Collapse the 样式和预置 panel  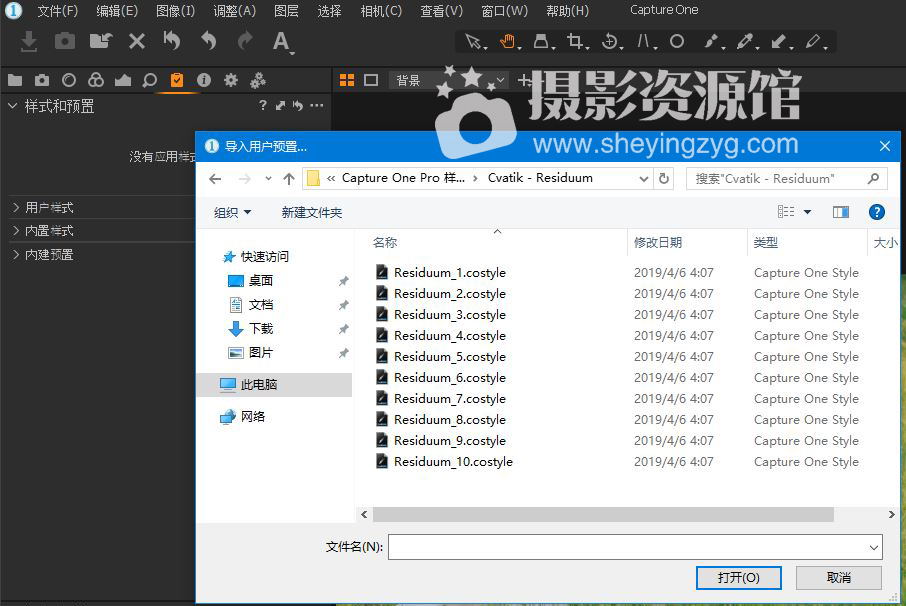tap(12, 106)
